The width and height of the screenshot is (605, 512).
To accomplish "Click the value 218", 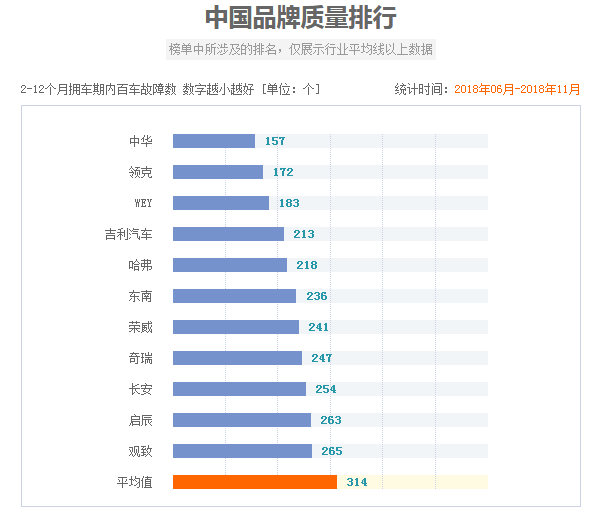I will click(307, 265).
